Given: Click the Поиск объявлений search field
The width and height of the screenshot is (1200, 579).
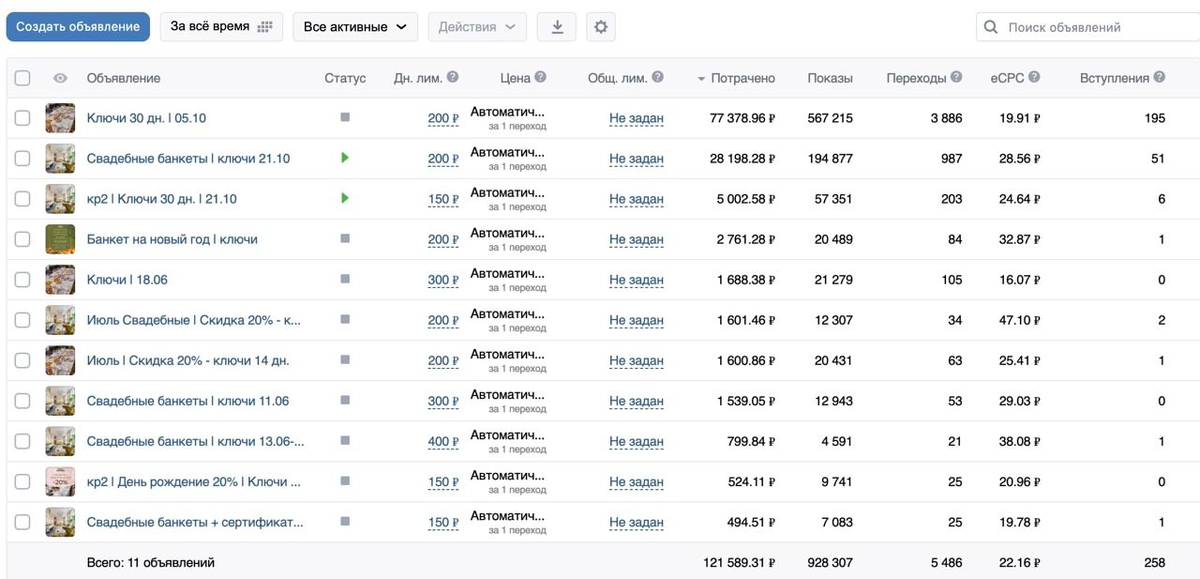Looking at the screenshot, I should [x=1090, y=27].
